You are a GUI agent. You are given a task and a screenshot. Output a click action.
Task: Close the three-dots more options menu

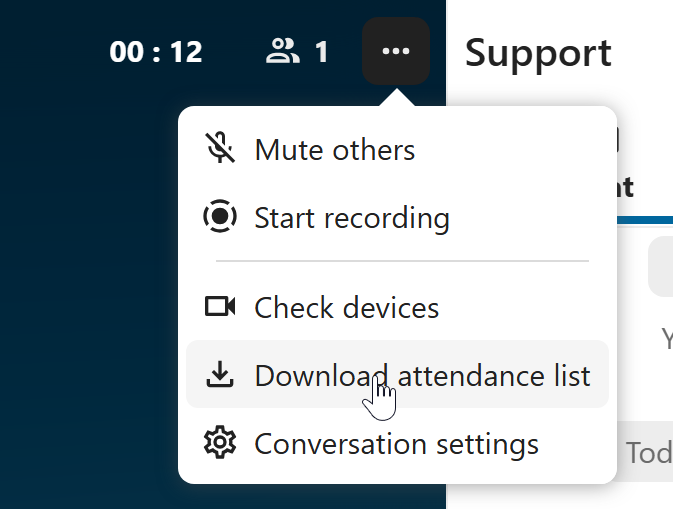tap(395, 51)
